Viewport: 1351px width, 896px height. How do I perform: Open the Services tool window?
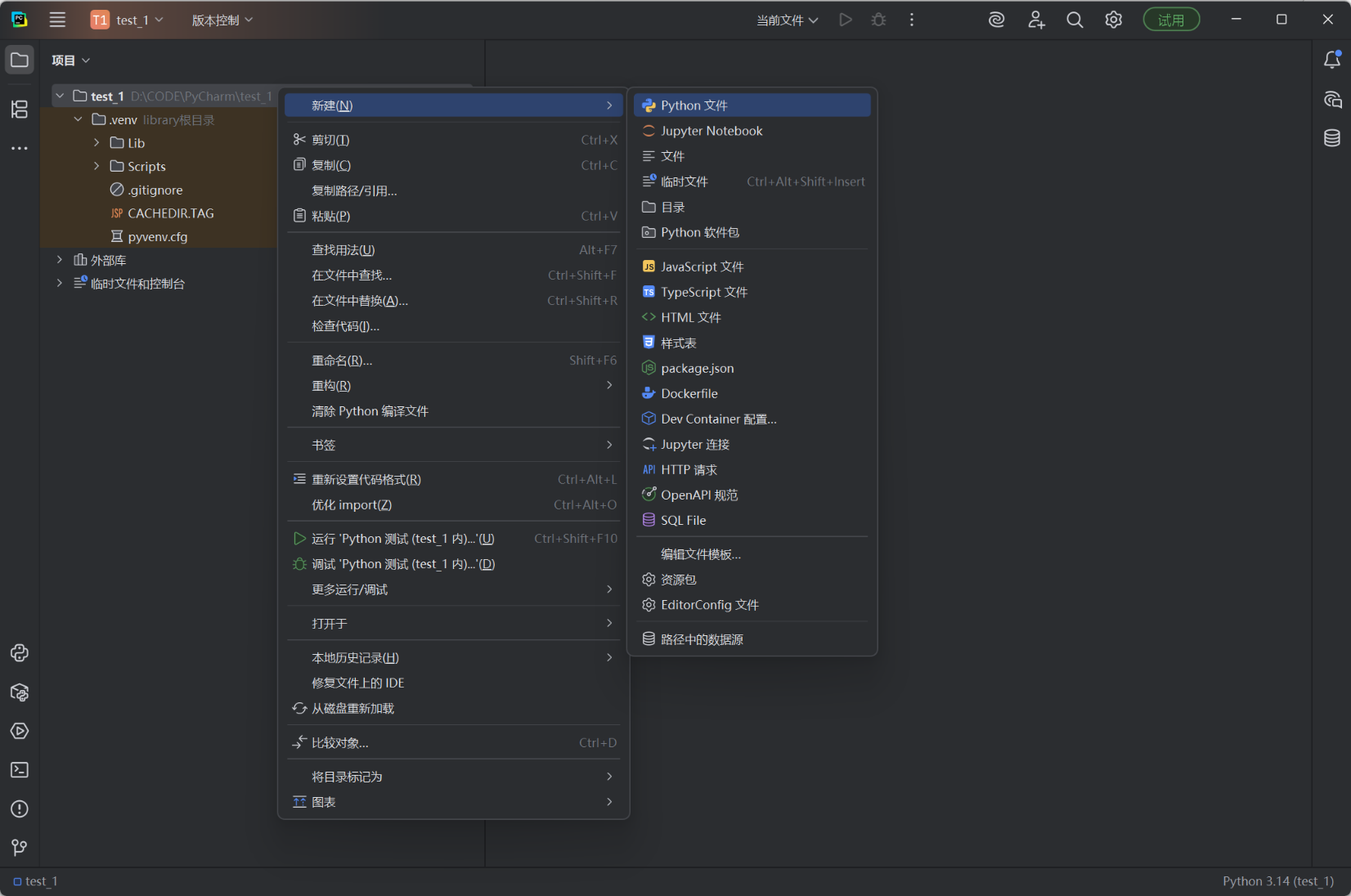tap(20, 731)
